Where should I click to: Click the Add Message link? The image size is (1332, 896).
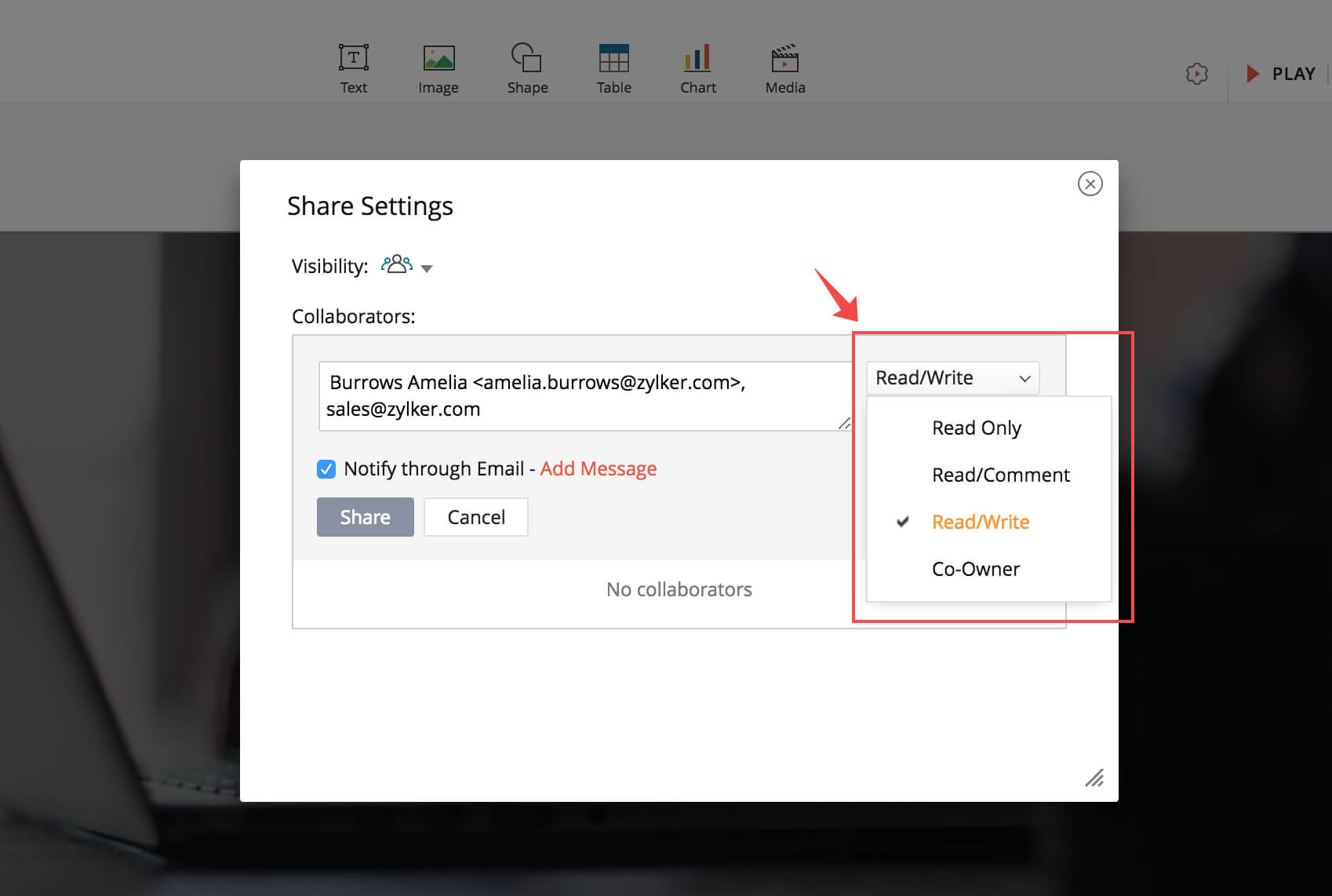point(599,468)
